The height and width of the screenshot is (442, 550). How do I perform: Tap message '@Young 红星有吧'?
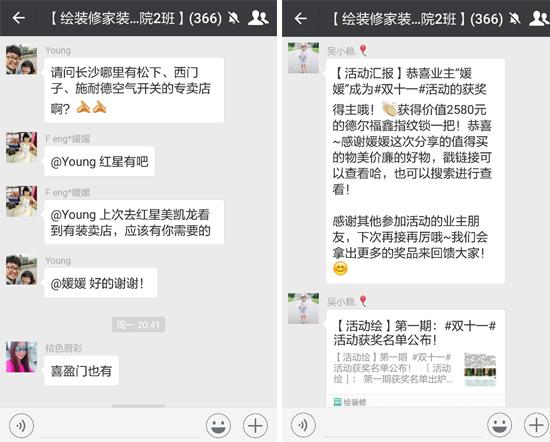click(99, 161)
